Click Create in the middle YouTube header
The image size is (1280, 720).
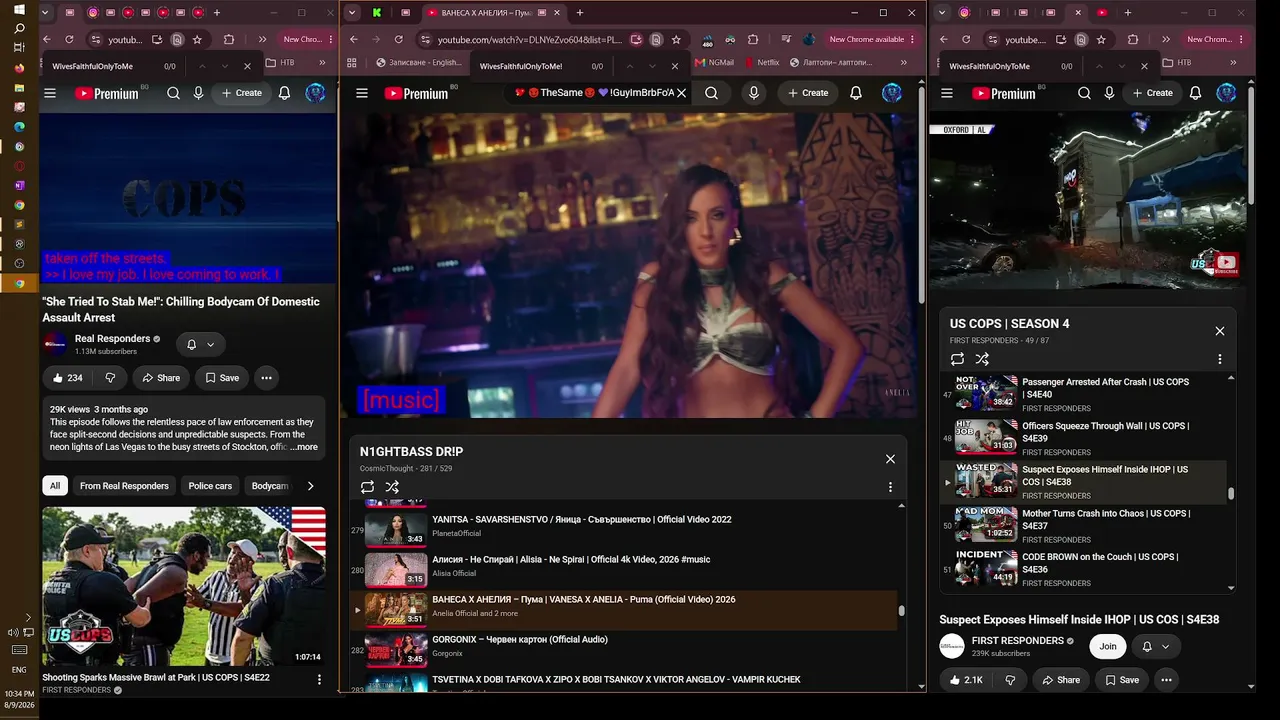coord(807,93)
